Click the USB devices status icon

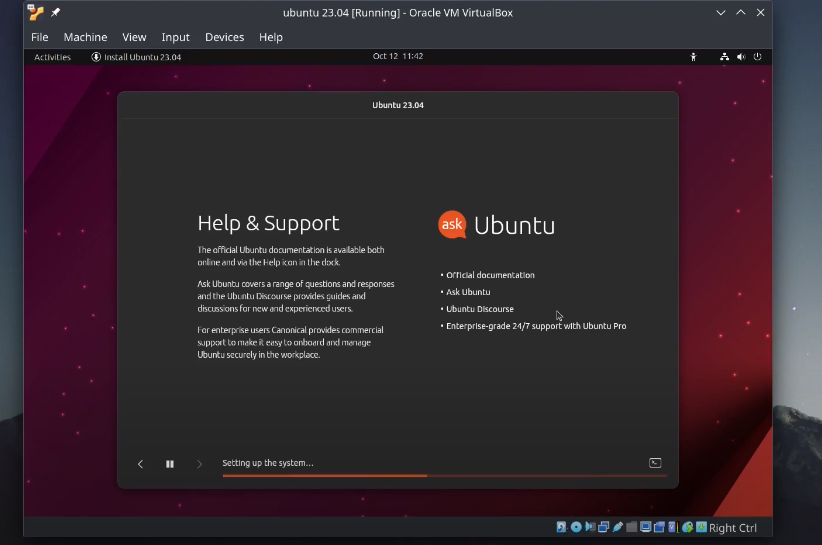(x=618, y=527)
